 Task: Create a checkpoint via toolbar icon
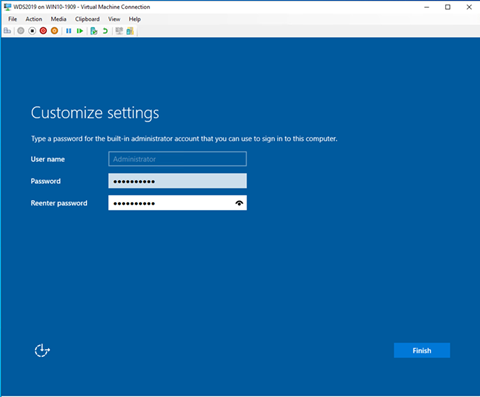[x=94, y=31]
